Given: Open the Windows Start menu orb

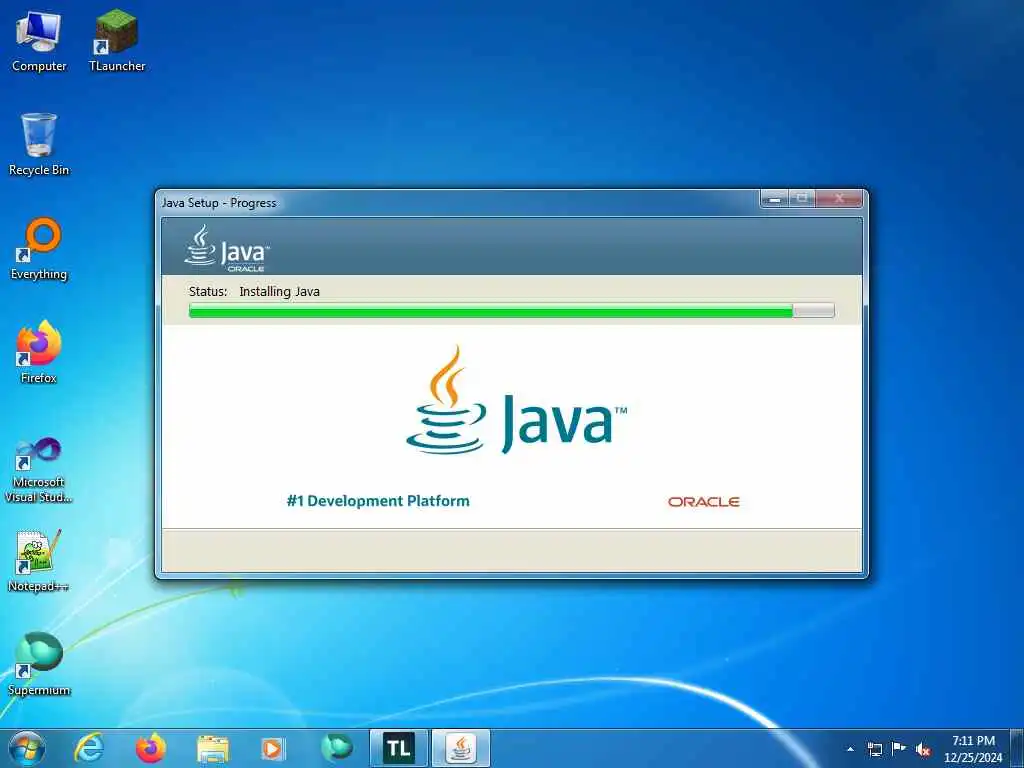Looking at the screenshot, I should [x=27, y=748].
